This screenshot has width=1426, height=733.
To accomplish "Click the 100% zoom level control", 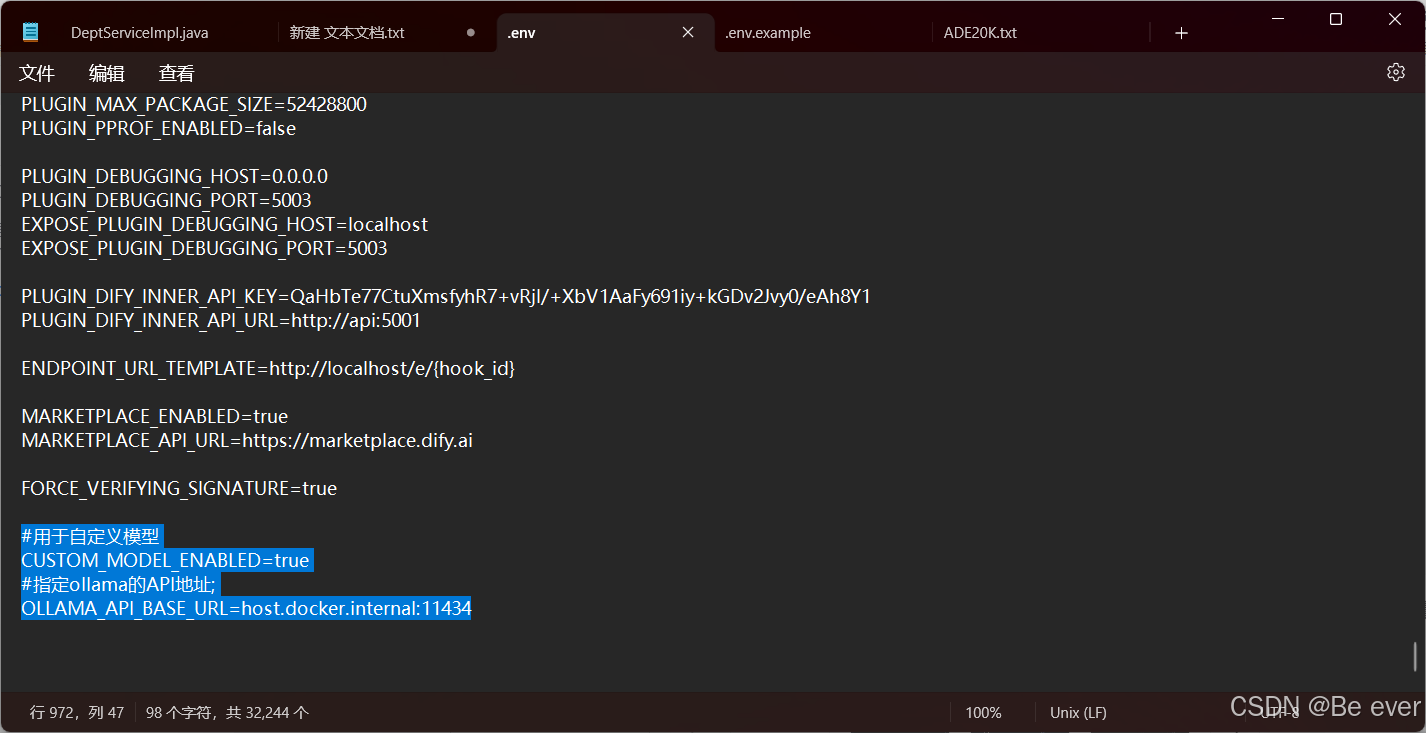I will tap(983, 712).
